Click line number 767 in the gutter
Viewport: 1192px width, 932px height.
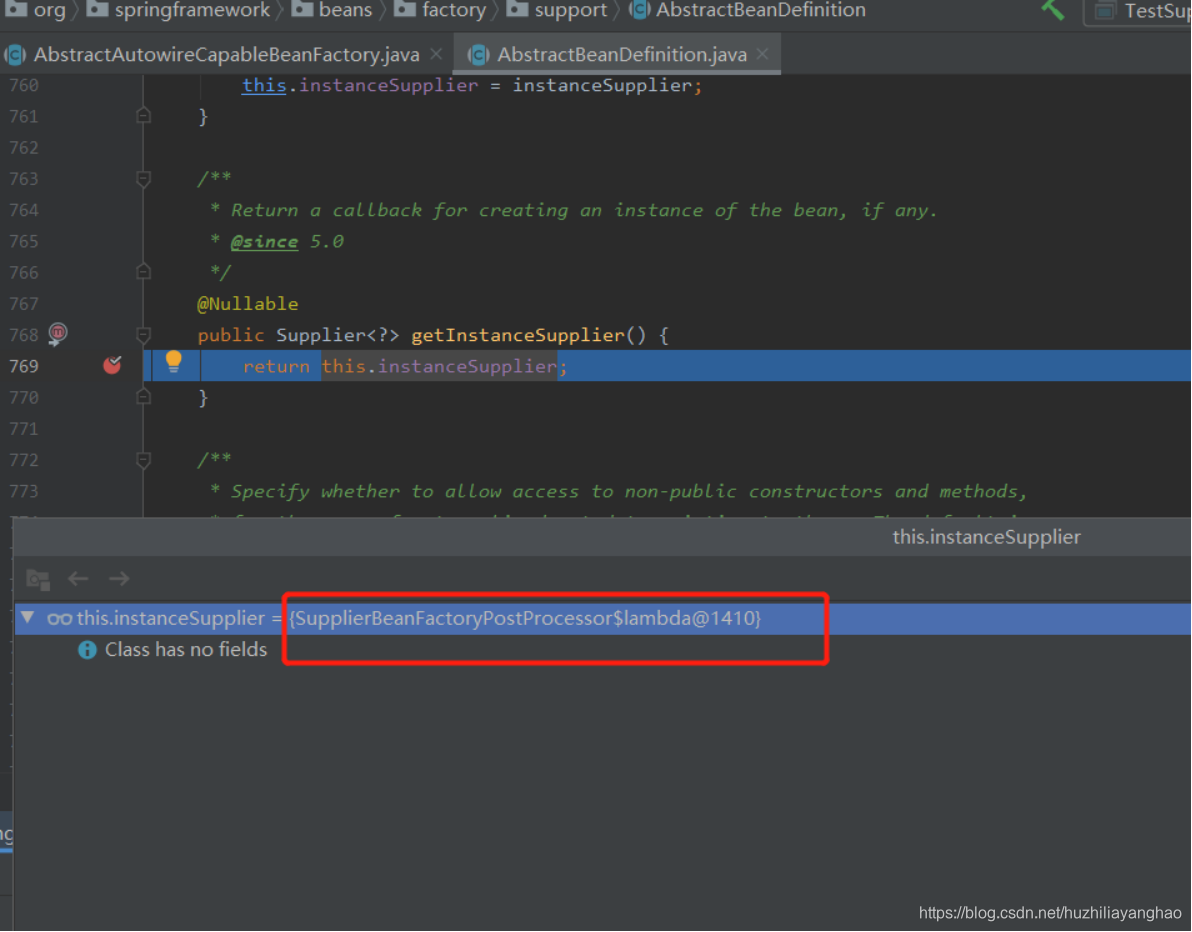(24, 304)
